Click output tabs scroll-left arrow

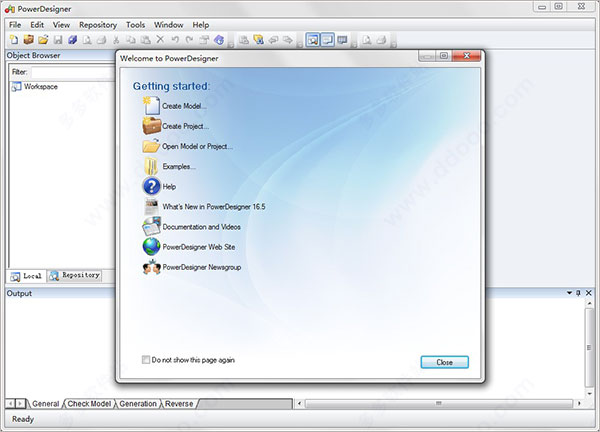[x=10, y=403]
